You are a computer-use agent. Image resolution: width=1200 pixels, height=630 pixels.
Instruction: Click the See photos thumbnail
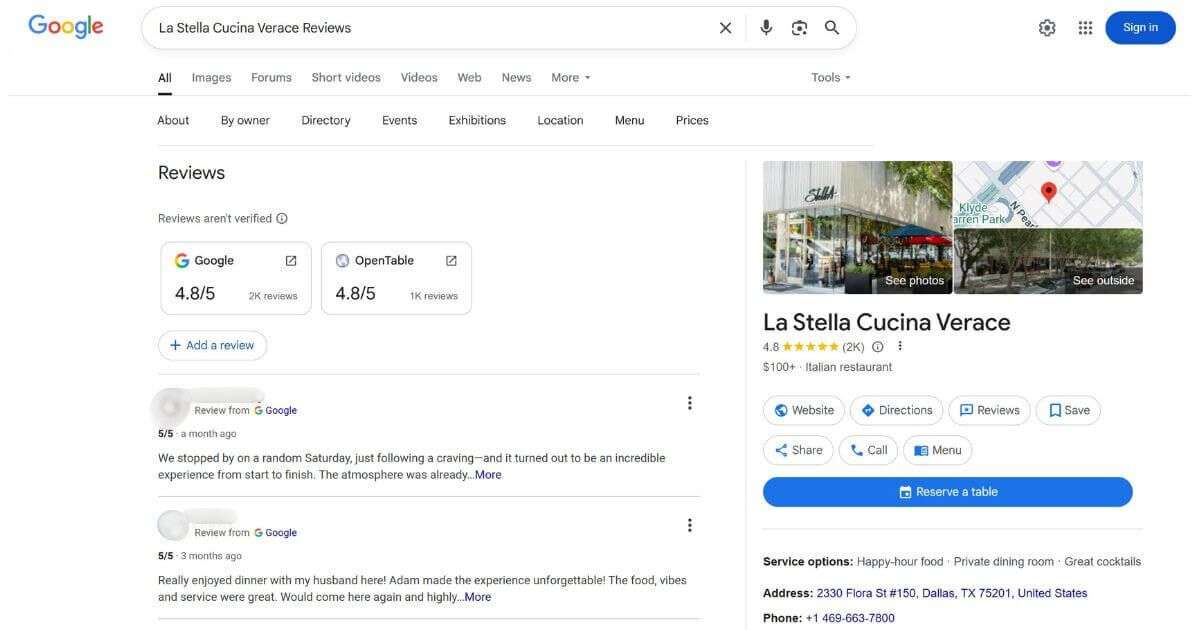pyautogui.click(x=913, y=280)
